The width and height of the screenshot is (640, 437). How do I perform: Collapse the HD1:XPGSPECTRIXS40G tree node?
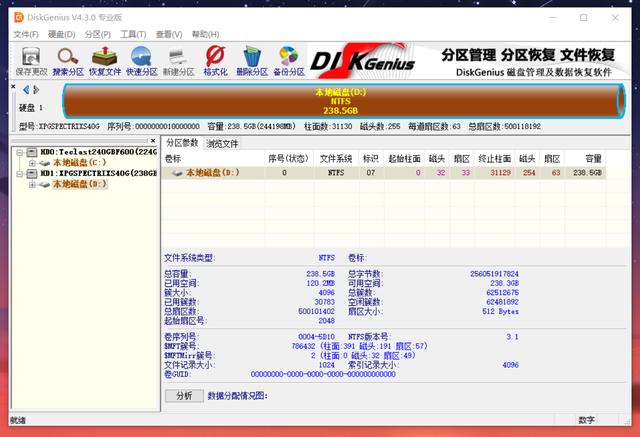coord(19,173)
